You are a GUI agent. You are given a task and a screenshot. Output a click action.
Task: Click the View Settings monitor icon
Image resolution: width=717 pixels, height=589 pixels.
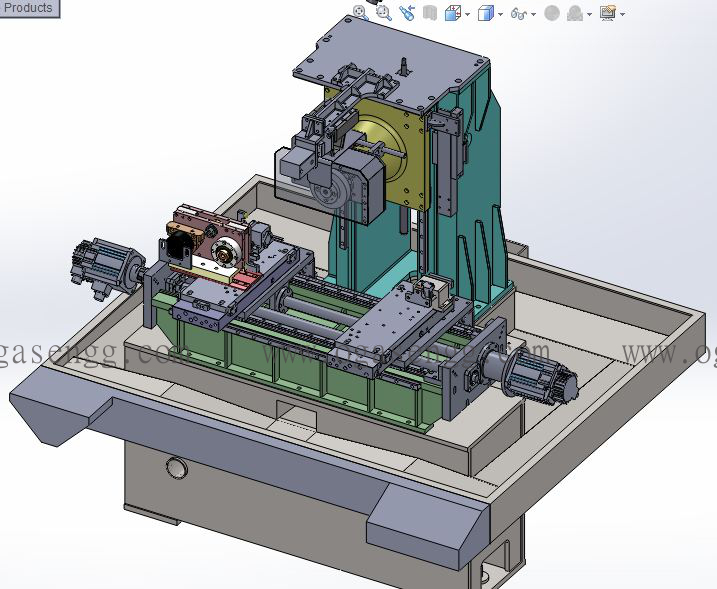coord(607,14)
